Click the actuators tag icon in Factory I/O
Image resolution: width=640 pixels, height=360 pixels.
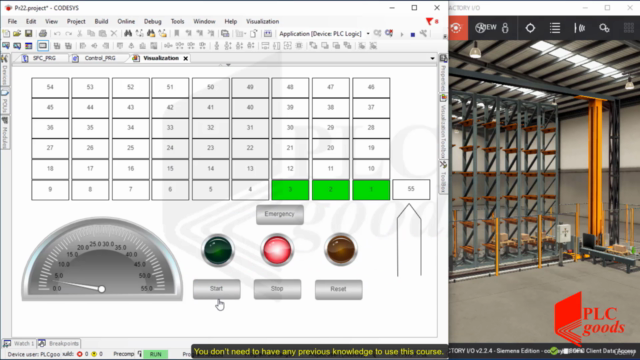(x=604, y=28)
